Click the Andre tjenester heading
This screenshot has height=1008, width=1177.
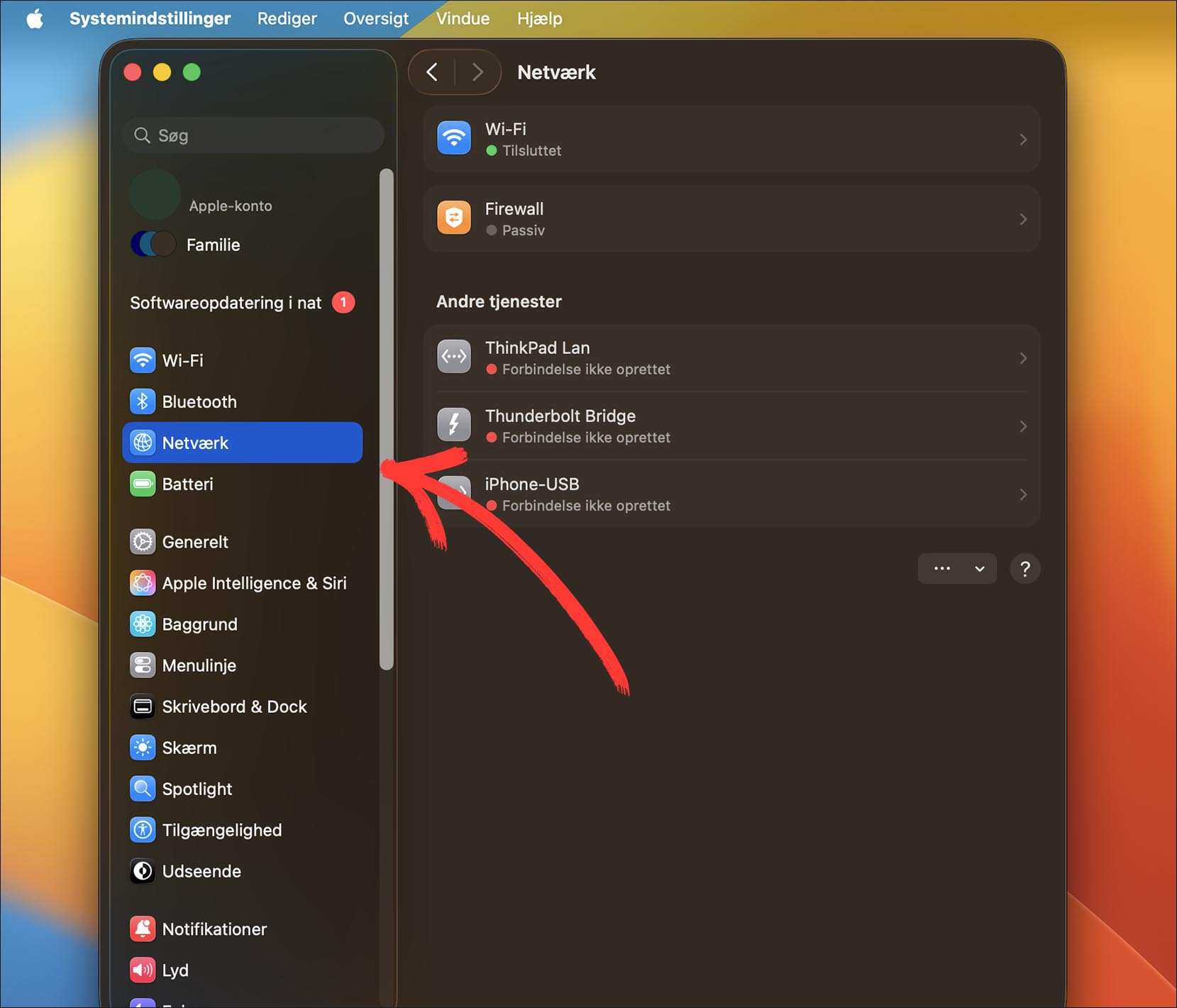tap(499, 301)
